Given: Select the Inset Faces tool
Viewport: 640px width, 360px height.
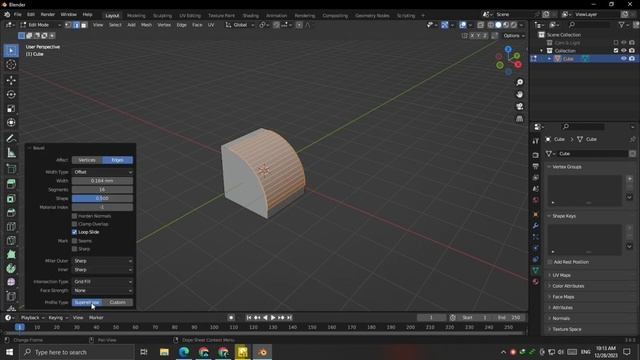Looking at the screenshot, I should pos(11,198).
